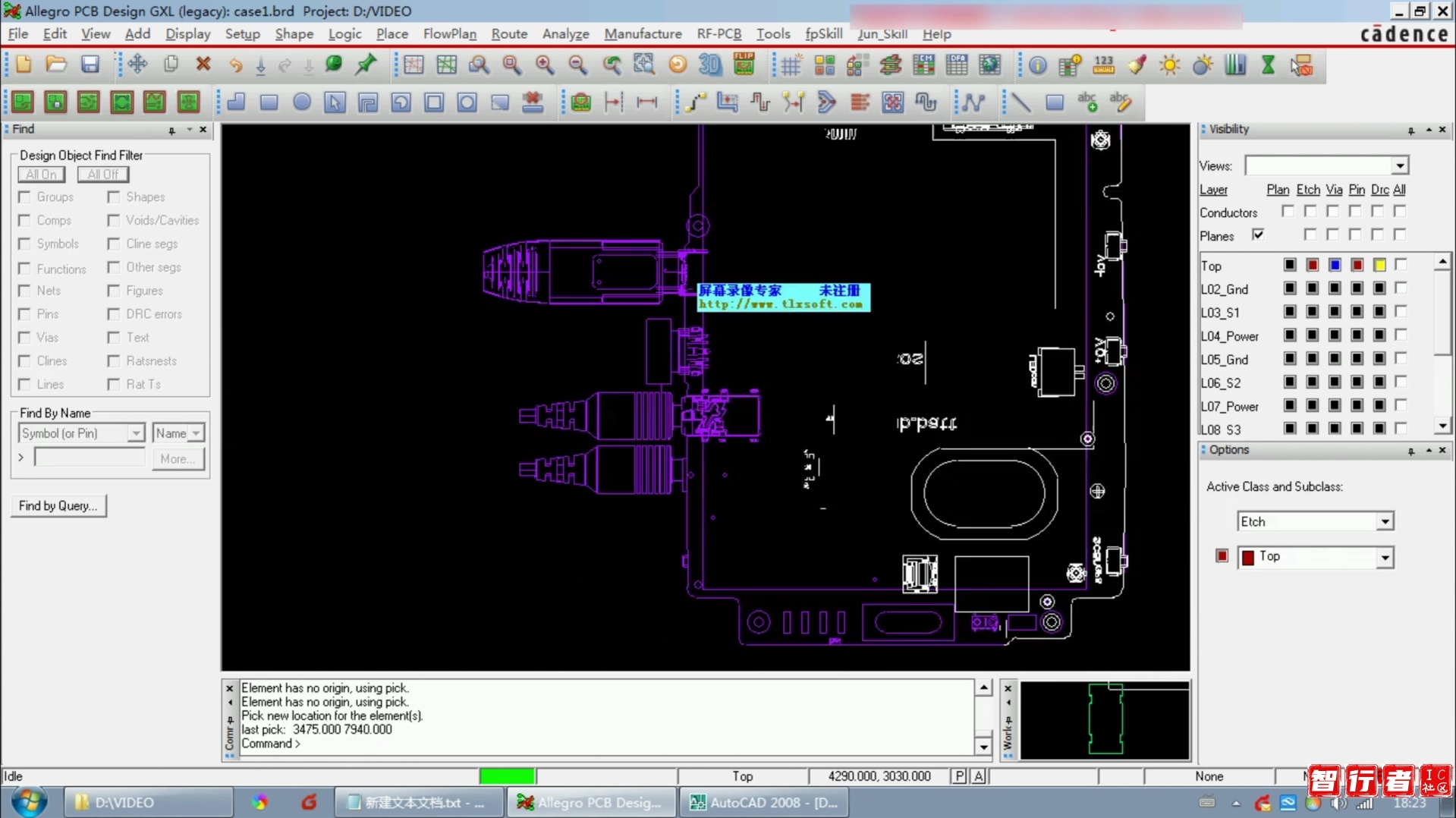Image resolution: width=1456 pixels, height=818 pixels.
Task: Open the Views dropdown
Action: (1400, 166)
